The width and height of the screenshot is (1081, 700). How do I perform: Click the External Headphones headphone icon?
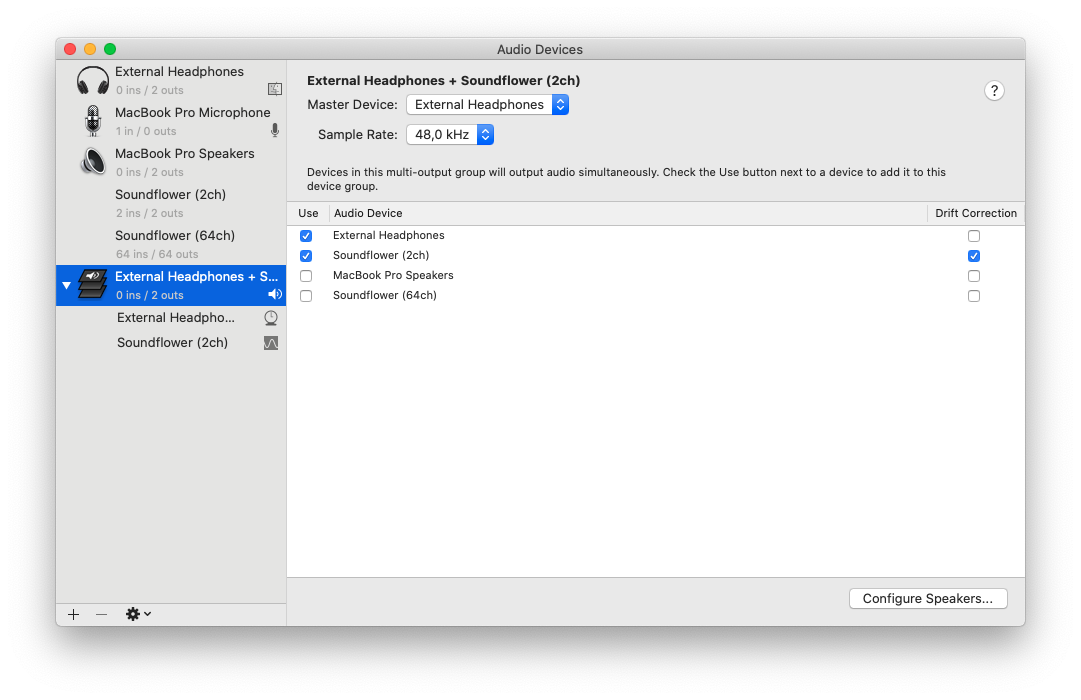(93, 81)
